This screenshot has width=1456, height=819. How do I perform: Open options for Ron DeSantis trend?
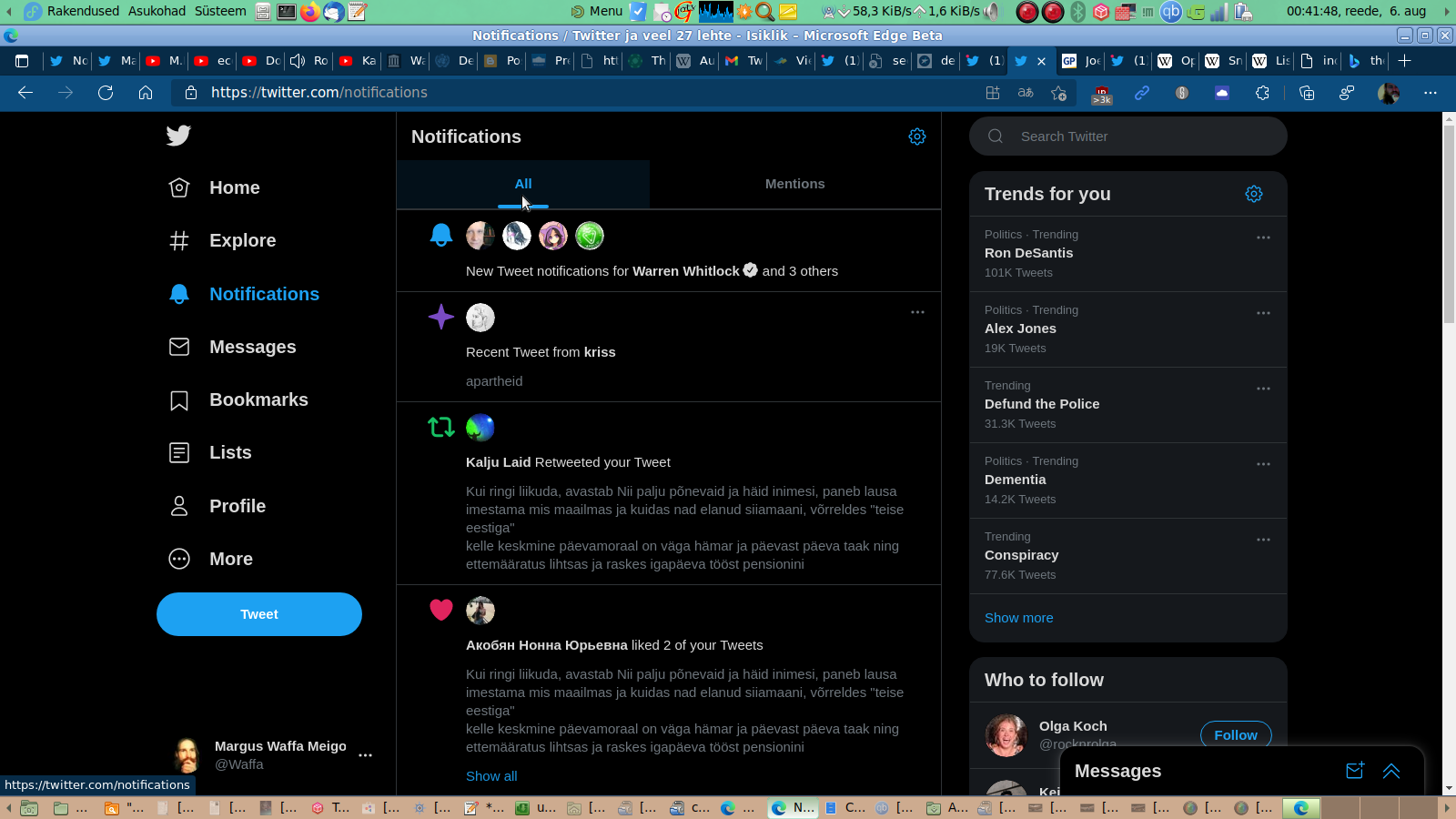coord(1263,238)
